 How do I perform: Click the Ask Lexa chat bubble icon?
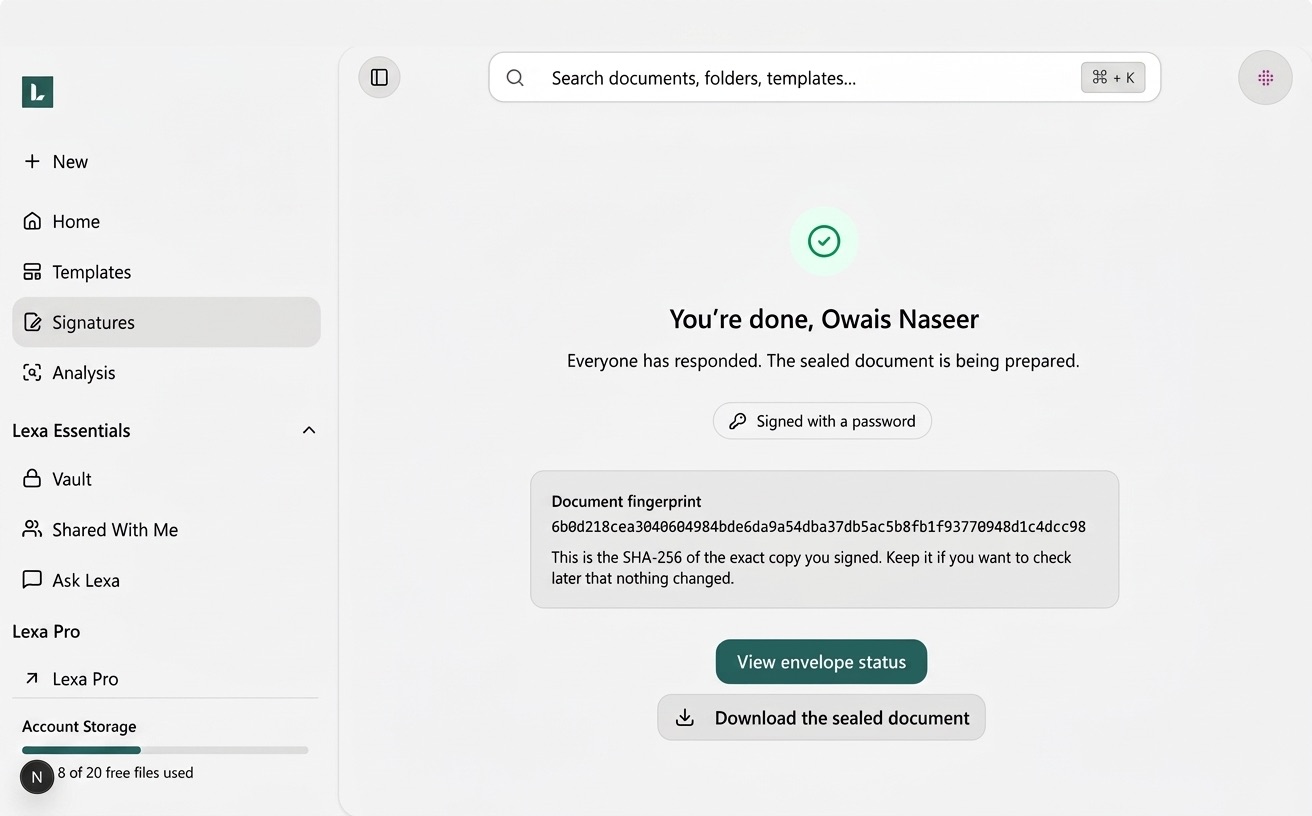(32, 580)
